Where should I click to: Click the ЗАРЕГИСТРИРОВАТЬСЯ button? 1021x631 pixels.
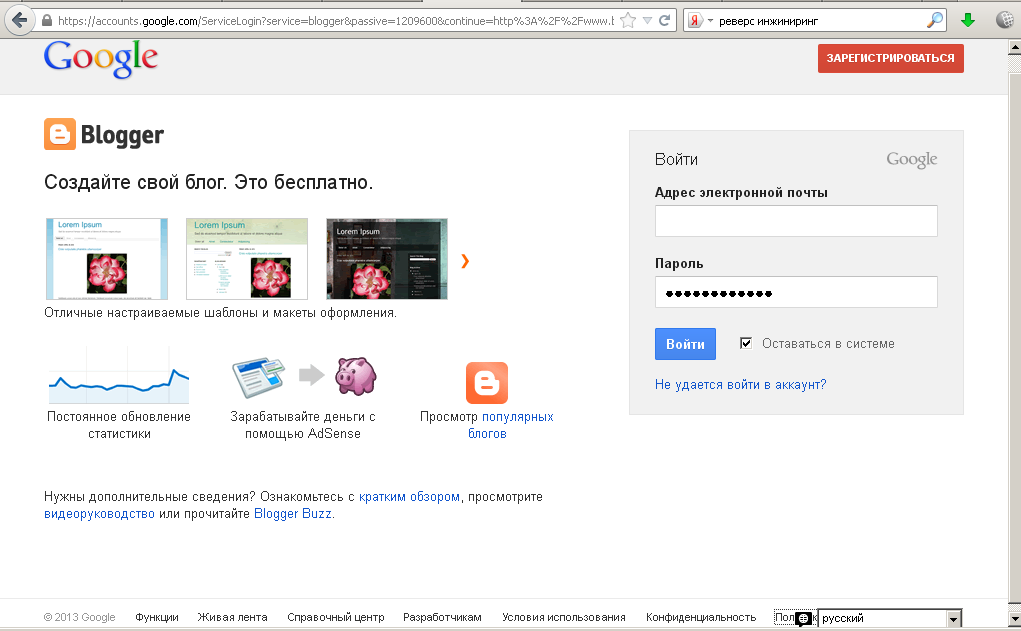point(891,58)
